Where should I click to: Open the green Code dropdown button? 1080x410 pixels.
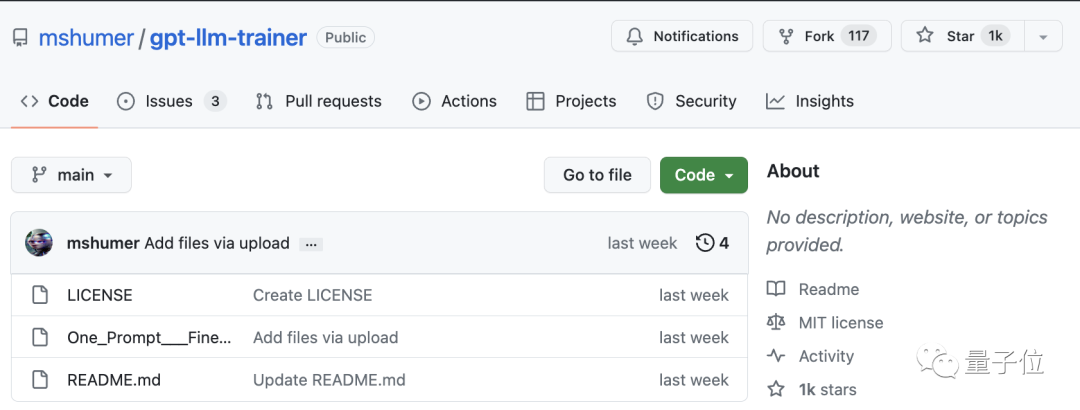(703, 175)
